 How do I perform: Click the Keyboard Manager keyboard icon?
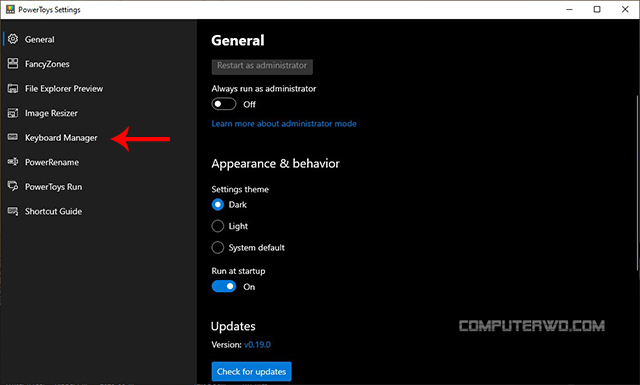click(13, 137)
